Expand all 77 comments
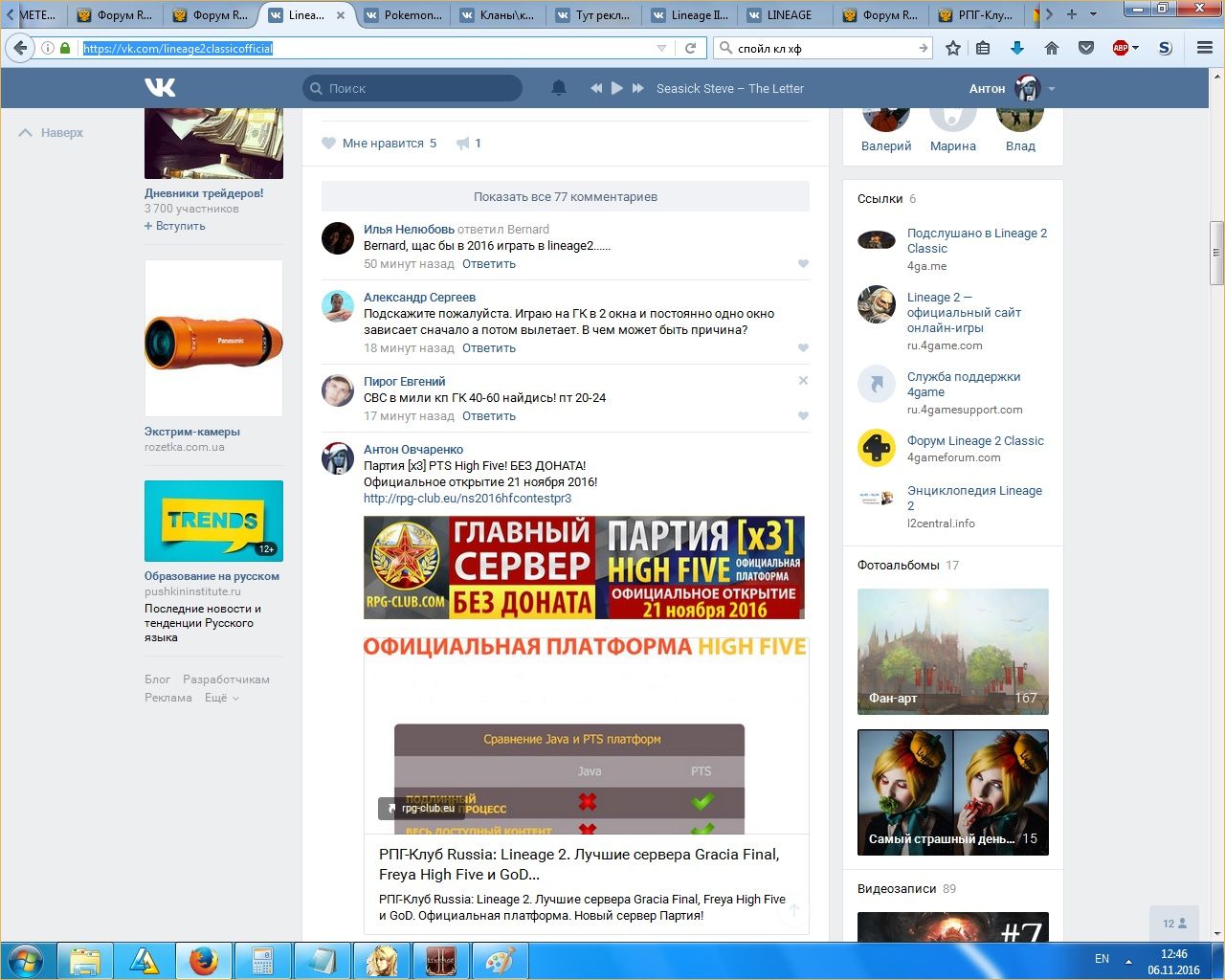This screenshot has height=980, width=1225. point(566,197)
